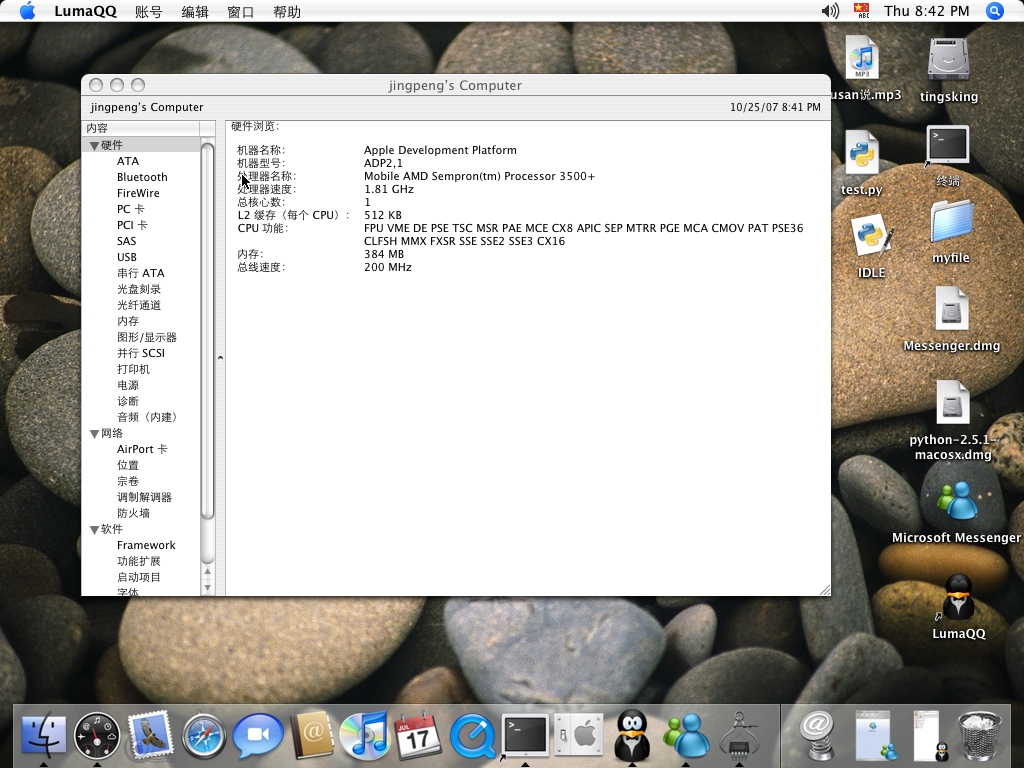Select 串行 ATA in the sidebar

click(140, 273)
